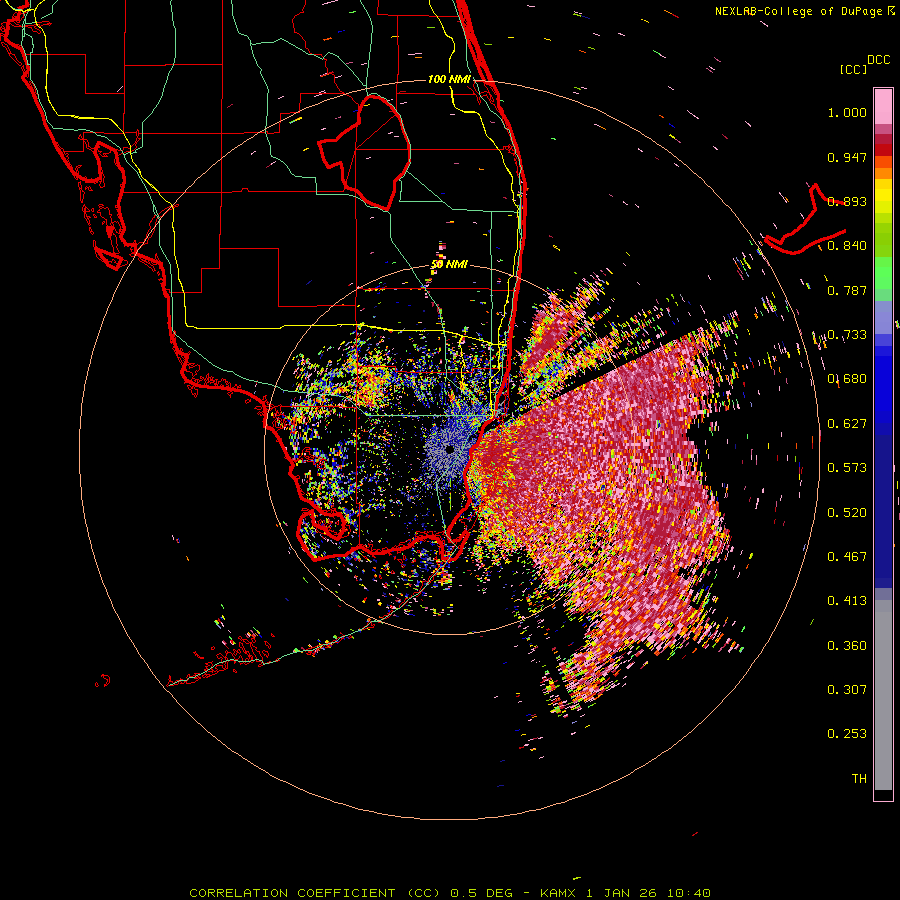Viewport: 900px width, 900px height.
Task: Click the 0.360 scale value
Action: [x=847, y=646]
